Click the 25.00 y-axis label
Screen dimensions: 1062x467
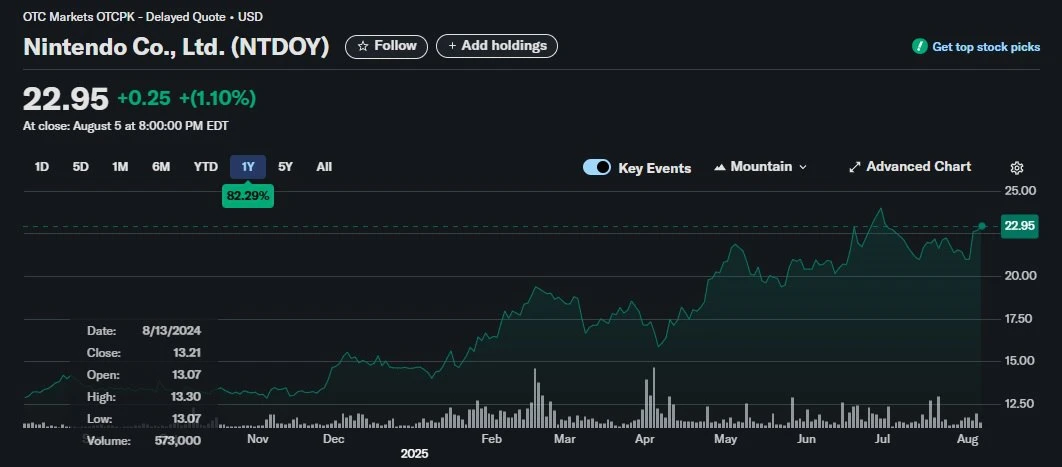[1019, 191]
